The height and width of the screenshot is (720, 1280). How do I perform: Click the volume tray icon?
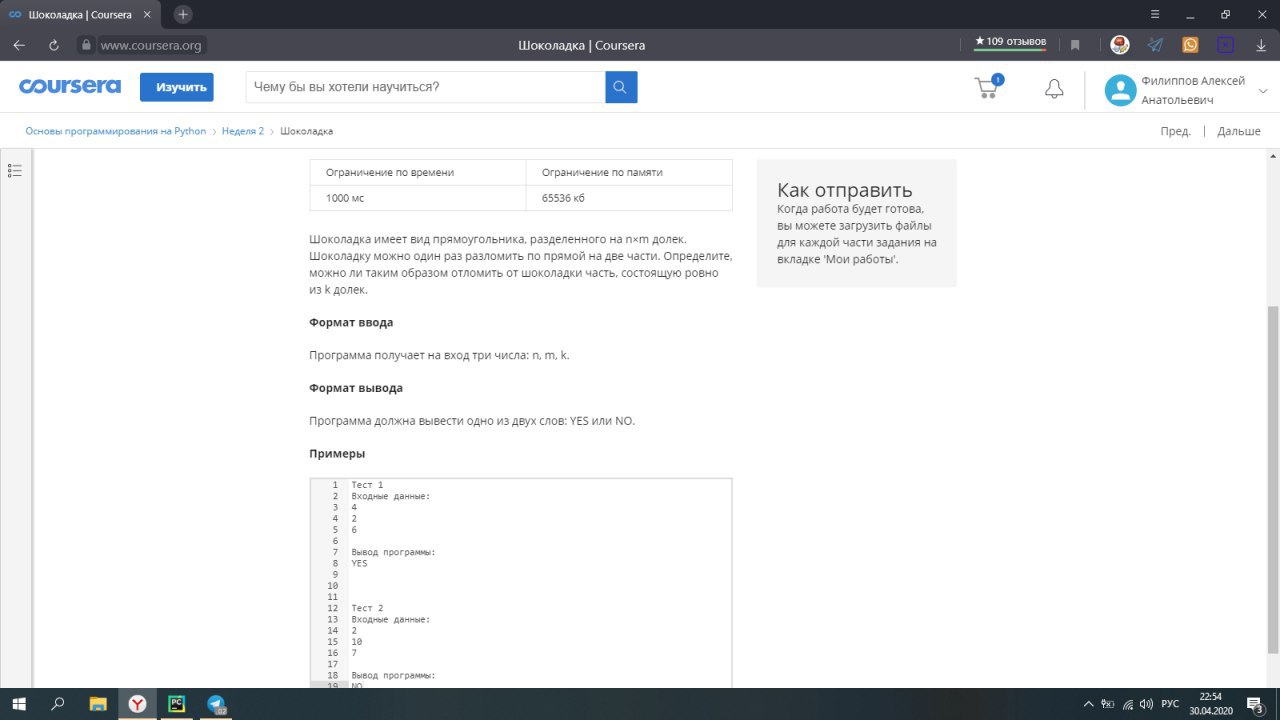(1146, 704)
